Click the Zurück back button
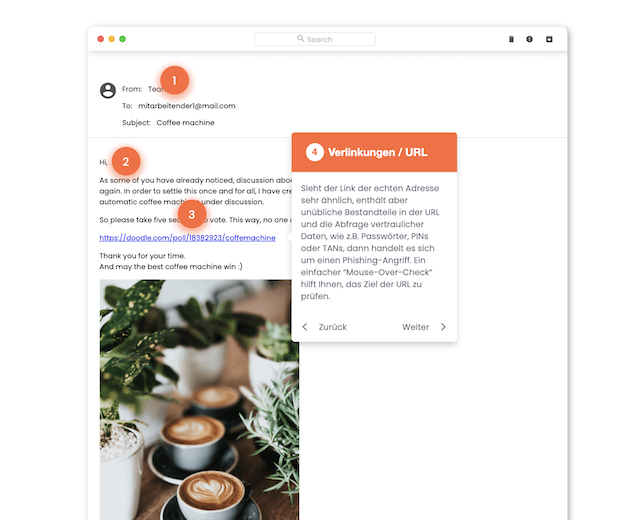The height and width of the screenshot is (520, 630). 333,327
